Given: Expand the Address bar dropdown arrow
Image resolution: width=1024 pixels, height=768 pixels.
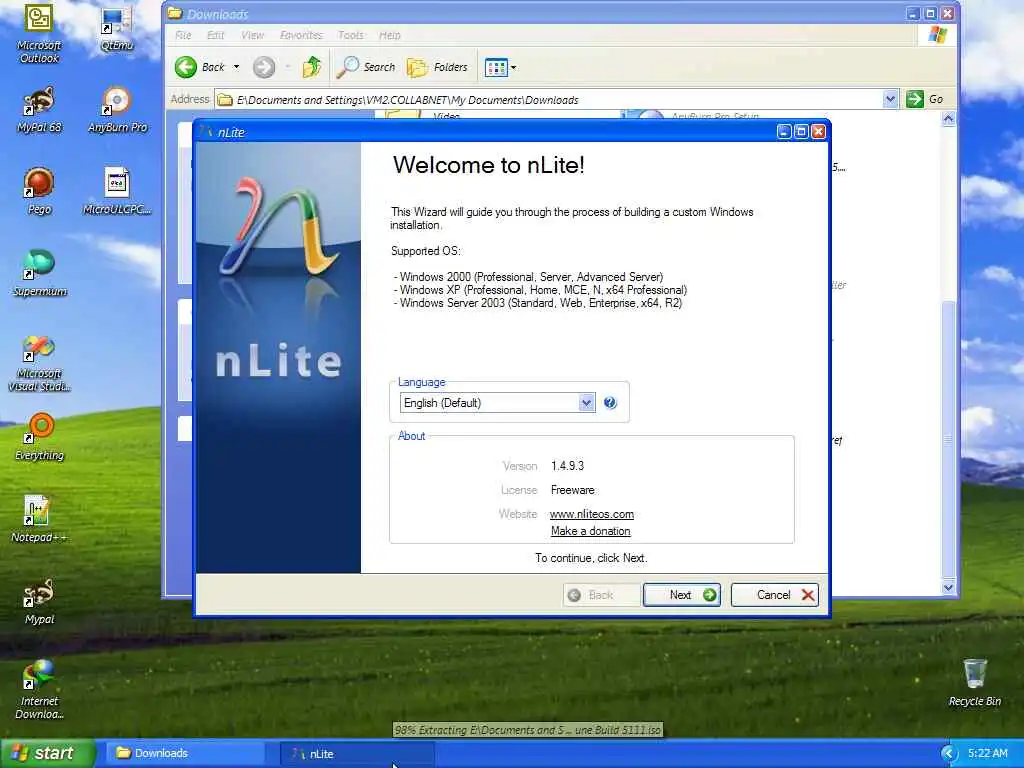Looking at the screenshot, I should [x=889, y=99].
